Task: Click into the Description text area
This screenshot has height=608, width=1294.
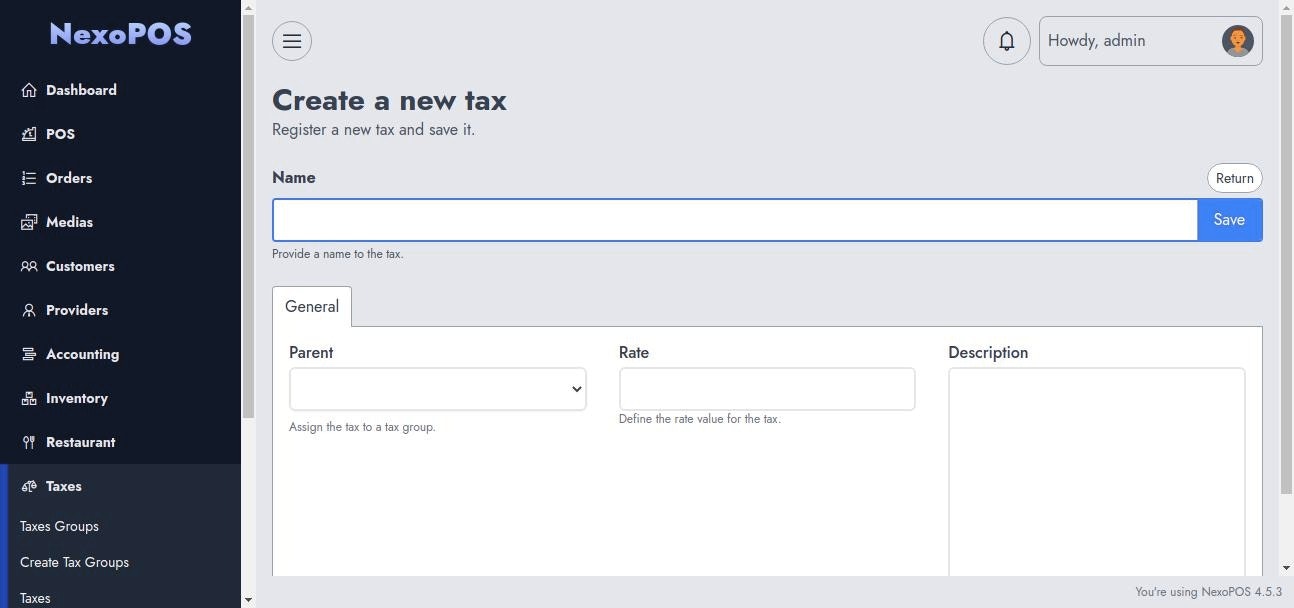Action: tap(1097, 472)
